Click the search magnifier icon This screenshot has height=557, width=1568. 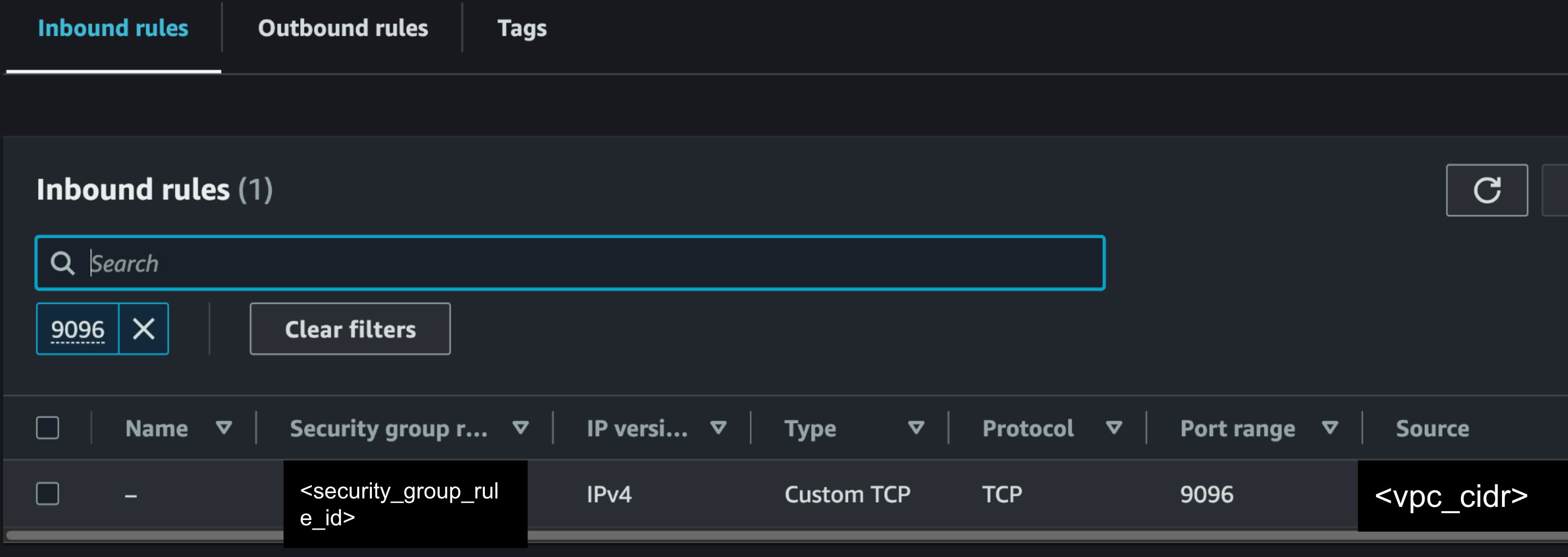62,263
